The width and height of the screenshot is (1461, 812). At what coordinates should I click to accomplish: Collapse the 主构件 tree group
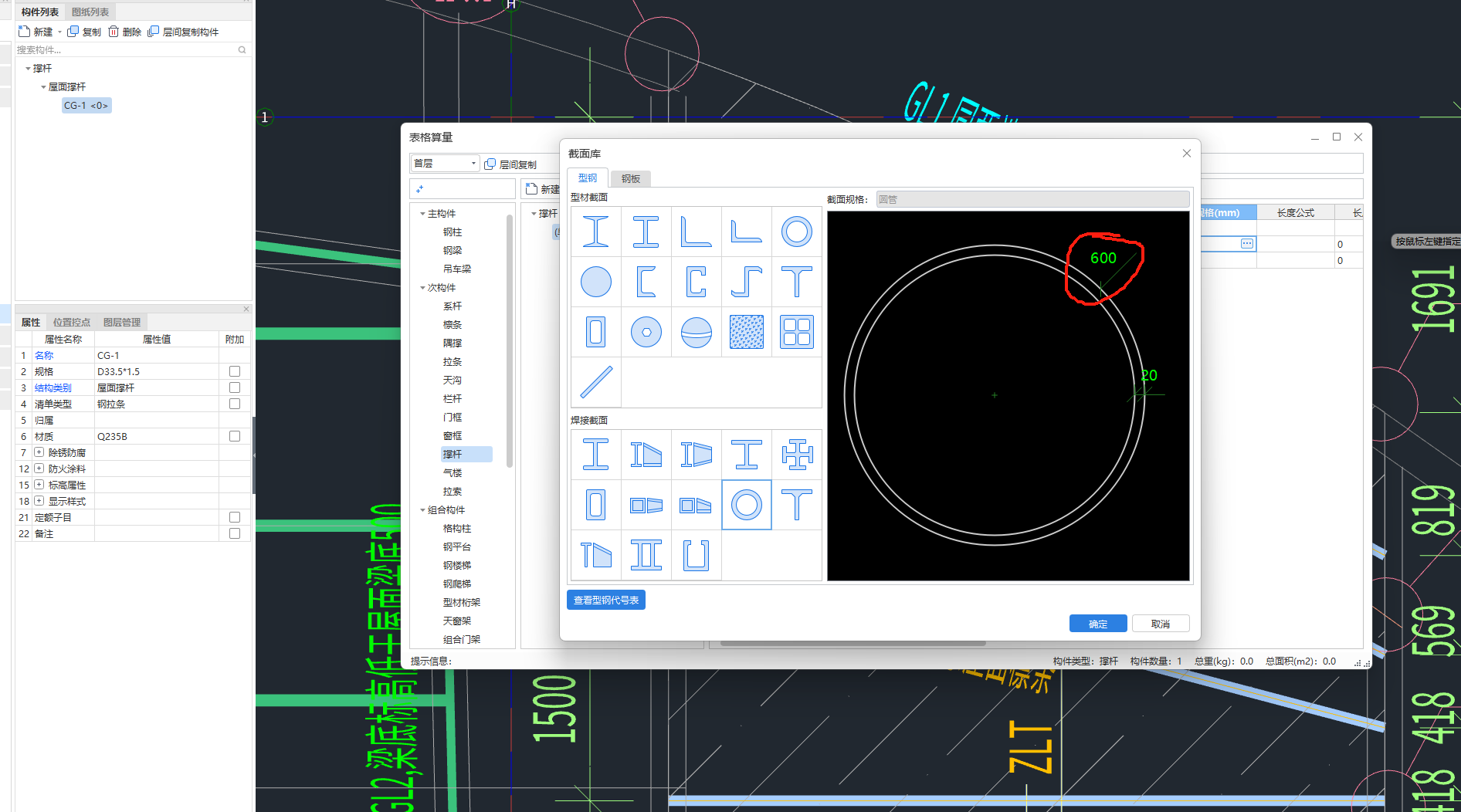(422, 214)
